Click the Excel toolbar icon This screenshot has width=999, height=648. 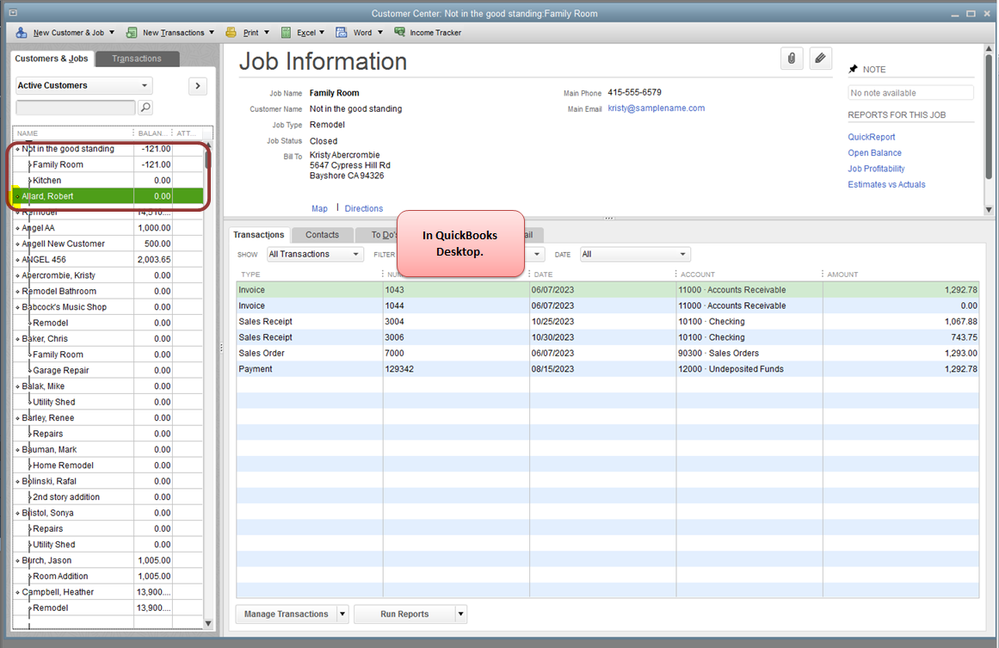pos(286,32)
